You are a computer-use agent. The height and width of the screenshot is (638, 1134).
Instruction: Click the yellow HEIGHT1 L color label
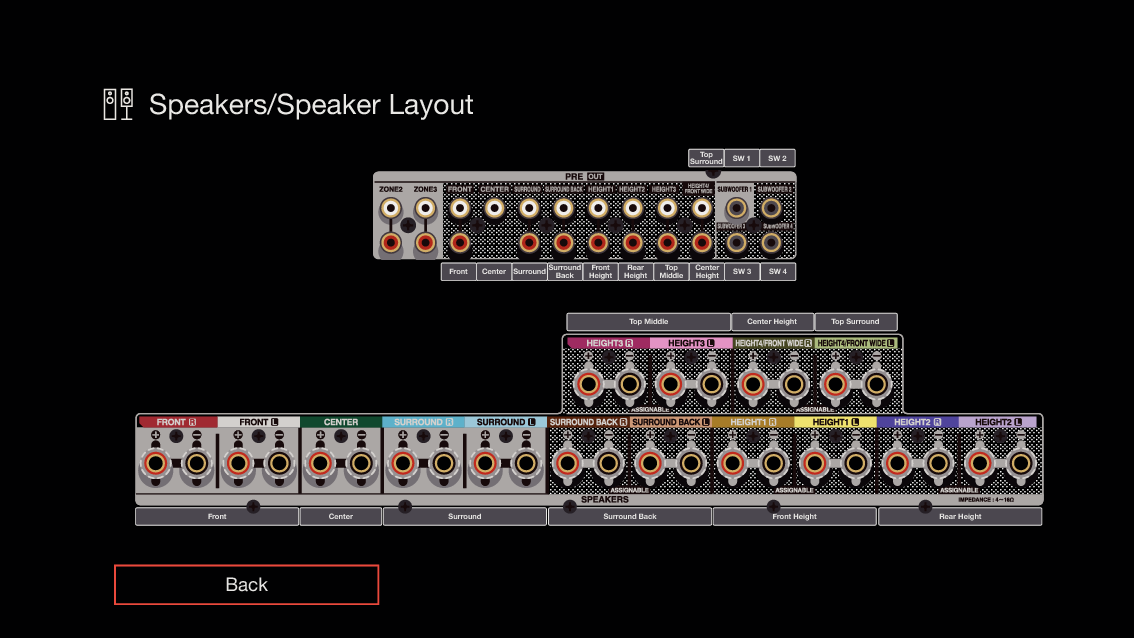coord(835,422)
